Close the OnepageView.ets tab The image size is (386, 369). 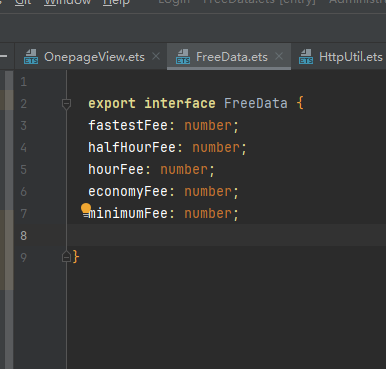point(156,56)
